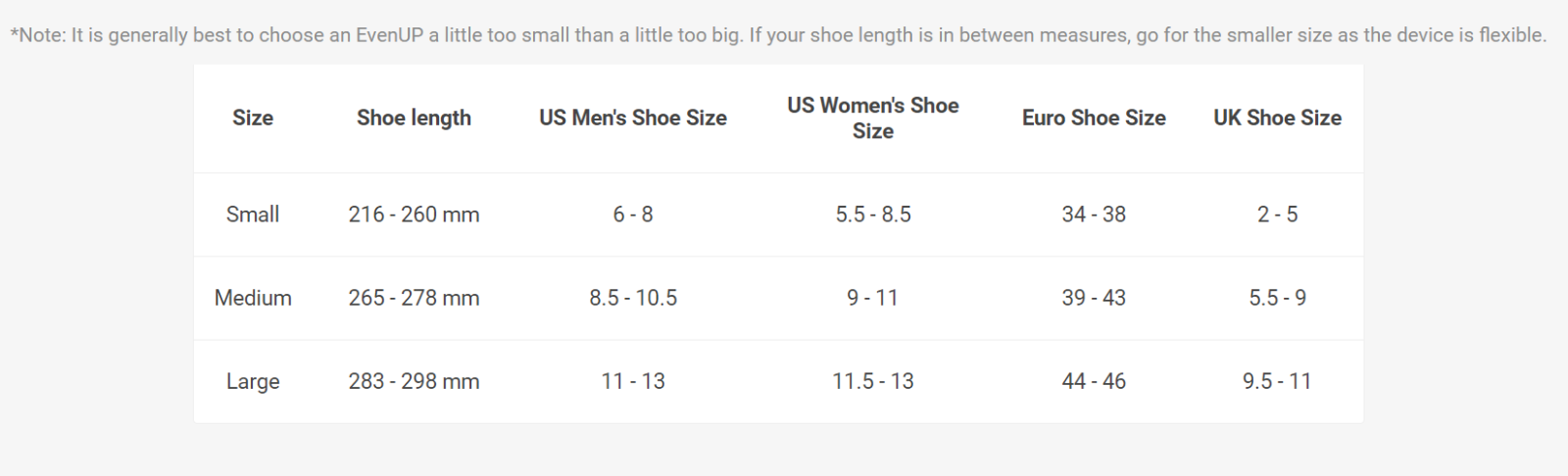Click the US Men's Shoe Size header
Image resolution: width=1568 pixels, height=476 pixels.
pyautogui.click(x=632, y=118)
